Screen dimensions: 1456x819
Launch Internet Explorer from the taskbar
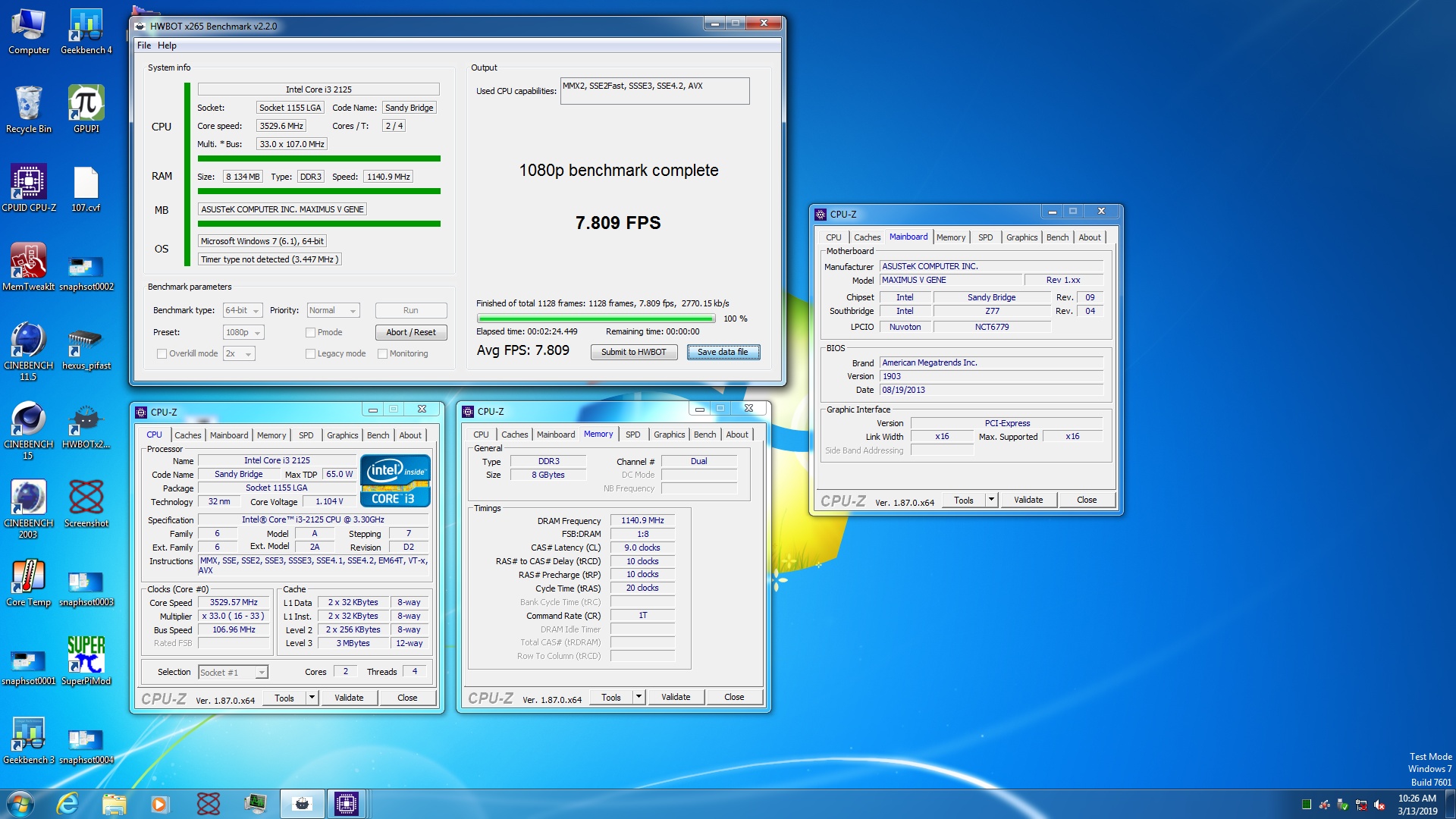click(67, 803)
